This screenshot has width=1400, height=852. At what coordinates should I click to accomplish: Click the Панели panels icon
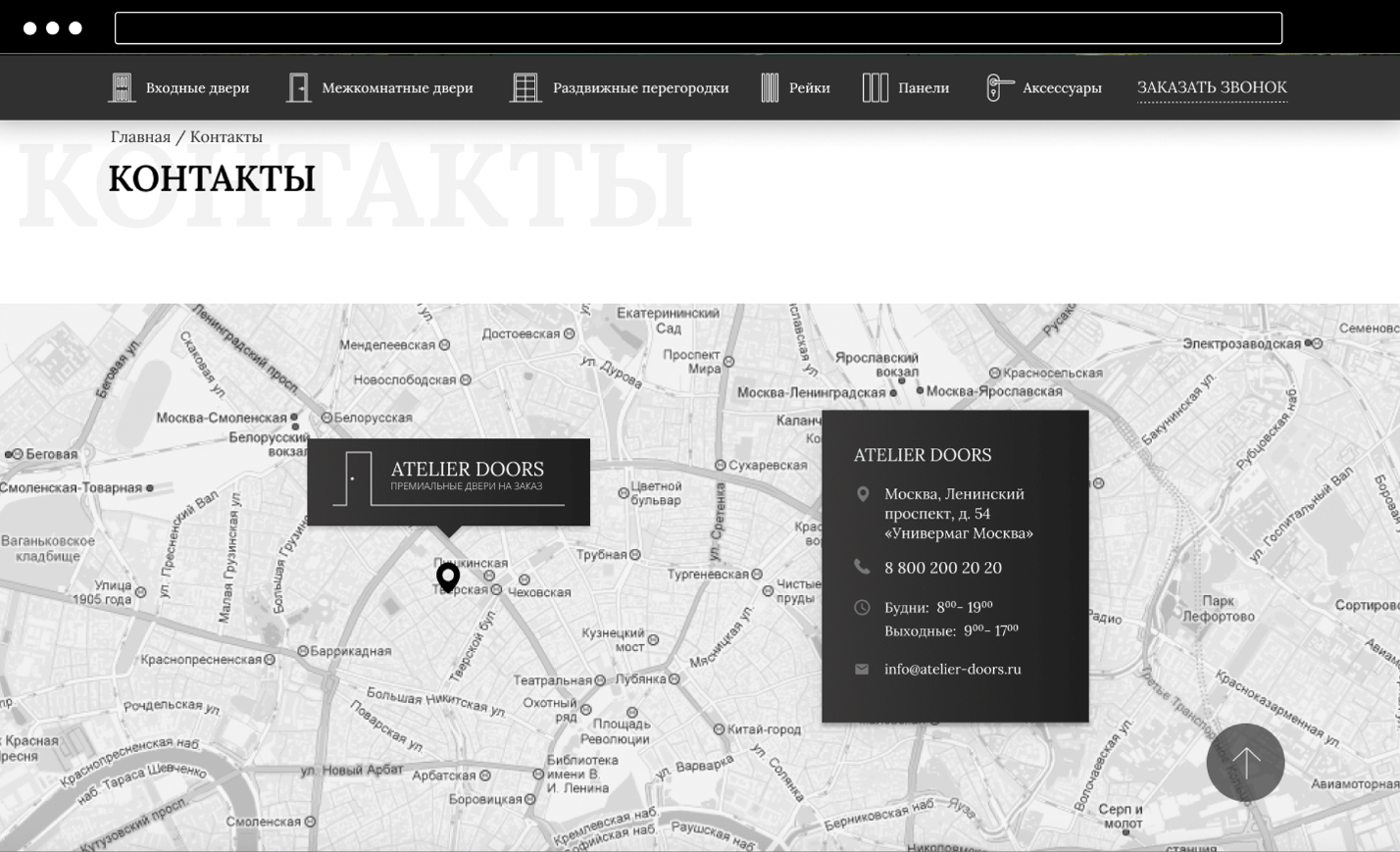pyautogui.click(x=875, y=87)
